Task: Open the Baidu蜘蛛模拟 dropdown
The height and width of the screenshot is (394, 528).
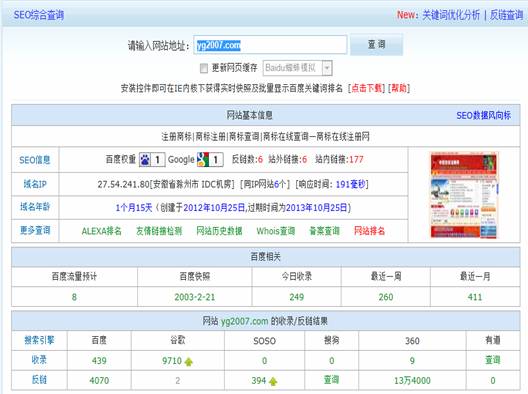Action: tap(297, 68)
